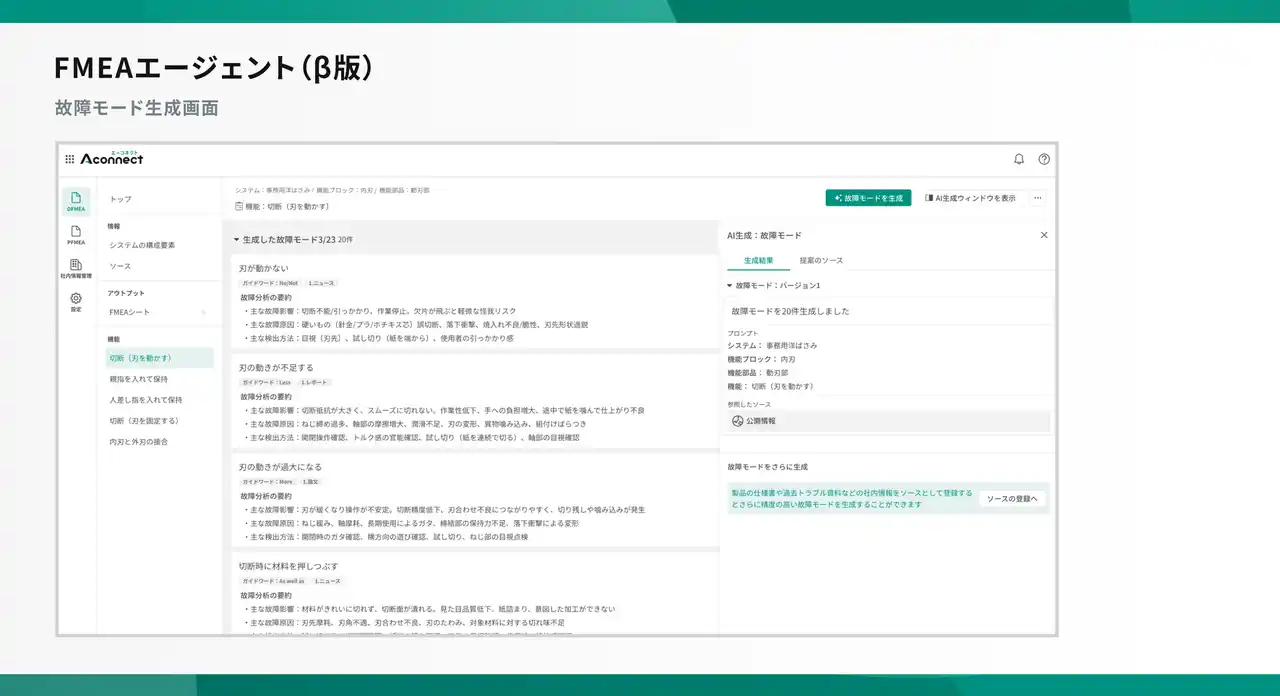Open the app grid menu beside Aconnect

tap(69, 159)
